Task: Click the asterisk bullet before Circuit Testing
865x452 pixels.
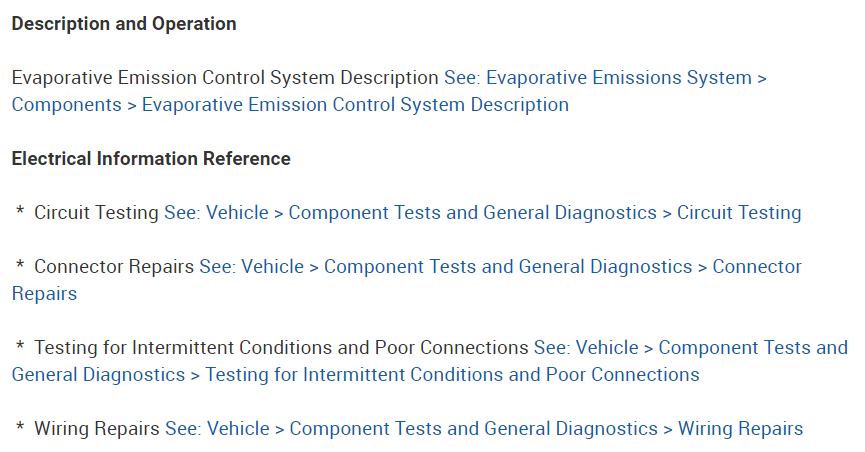Action: 20,213
